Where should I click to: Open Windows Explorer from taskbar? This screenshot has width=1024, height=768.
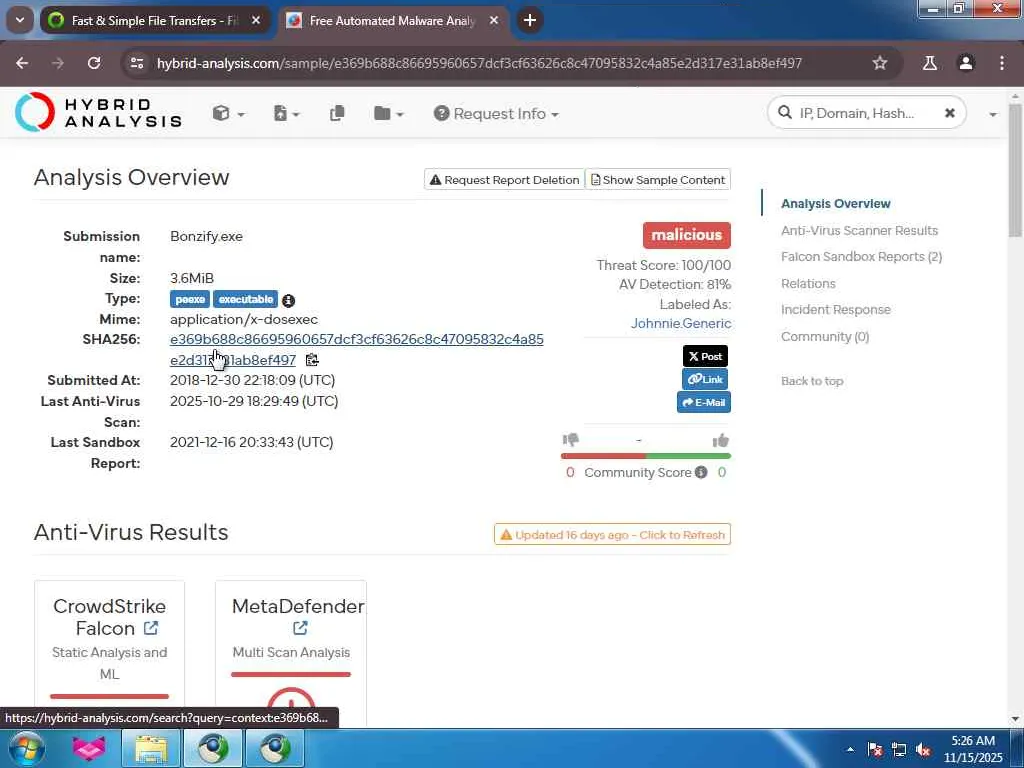pyautogui.click(x=152, y=748)
